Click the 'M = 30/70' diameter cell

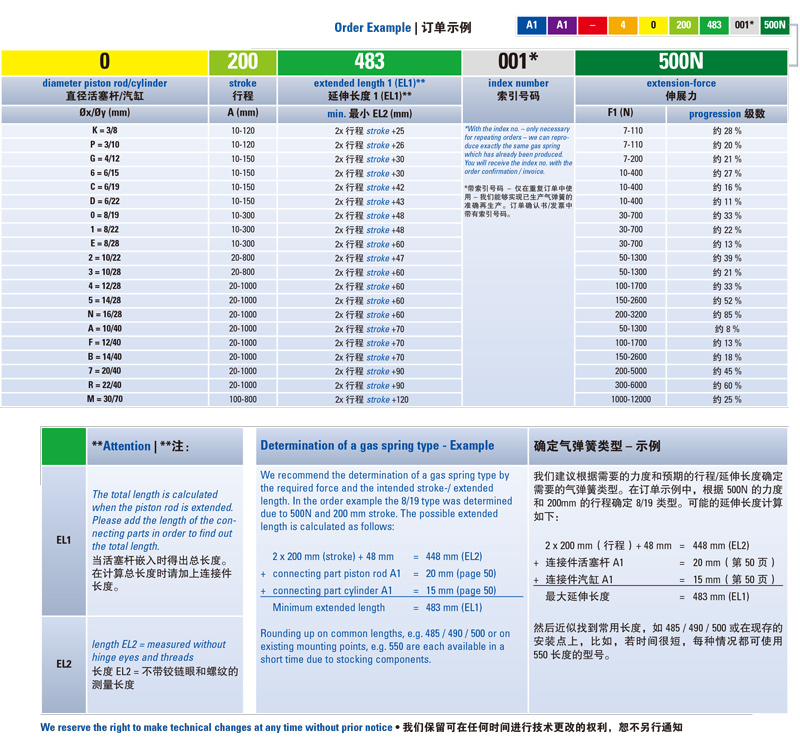click(x=105, y=399)
